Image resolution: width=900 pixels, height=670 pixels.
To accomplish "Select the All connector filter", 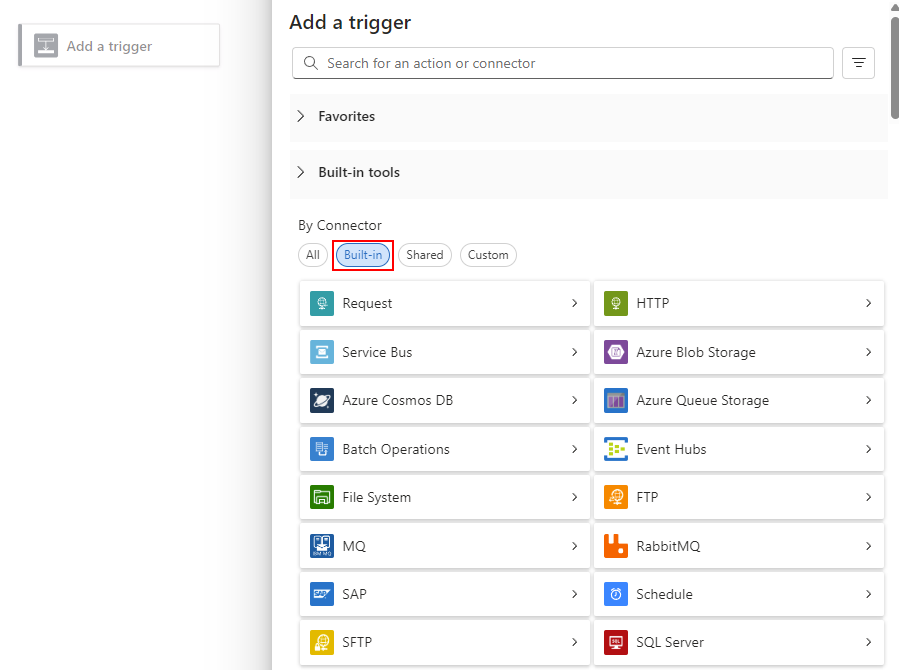I will click(x=313, y=255).
